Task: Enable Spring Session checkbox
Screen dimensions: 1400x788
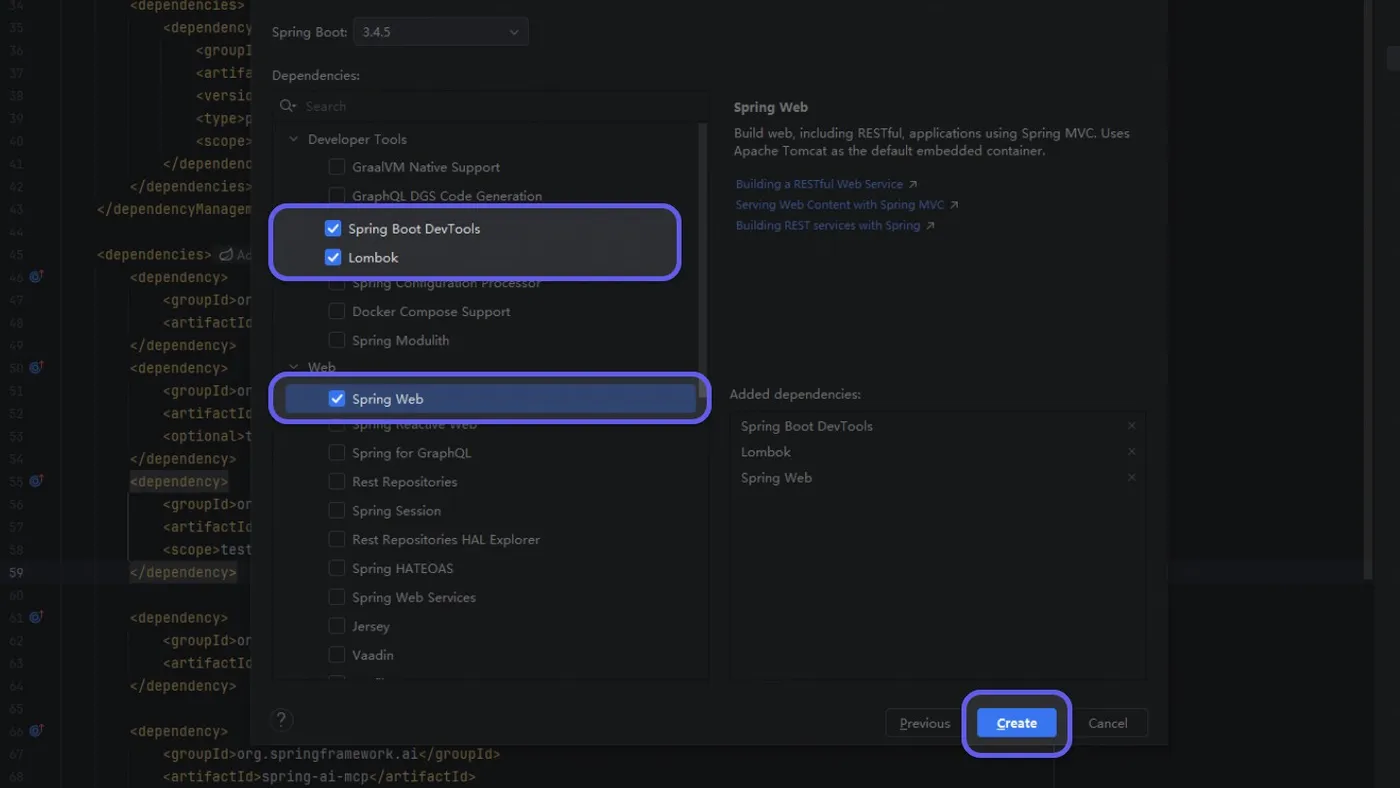Action: [x=337, y=511]
